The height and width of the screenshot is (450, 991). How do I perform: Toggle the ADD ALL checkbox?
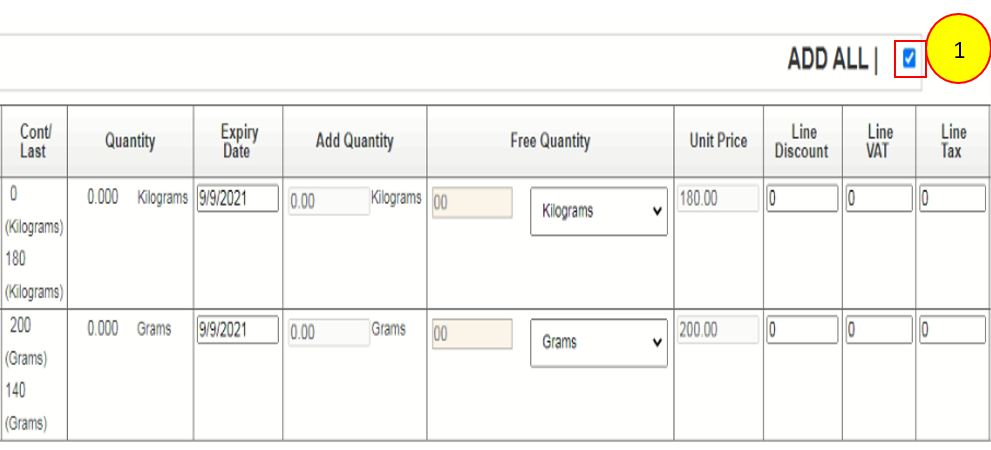tap(908, 59)
